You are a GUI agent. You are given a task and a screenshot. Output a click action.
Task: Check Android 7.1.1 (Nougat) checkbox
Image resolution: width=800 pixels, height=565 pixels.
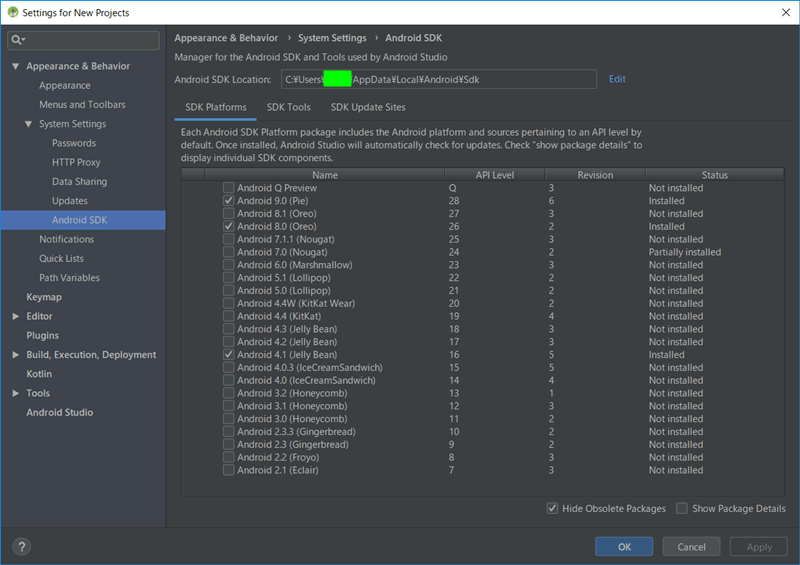pos(229,239)
